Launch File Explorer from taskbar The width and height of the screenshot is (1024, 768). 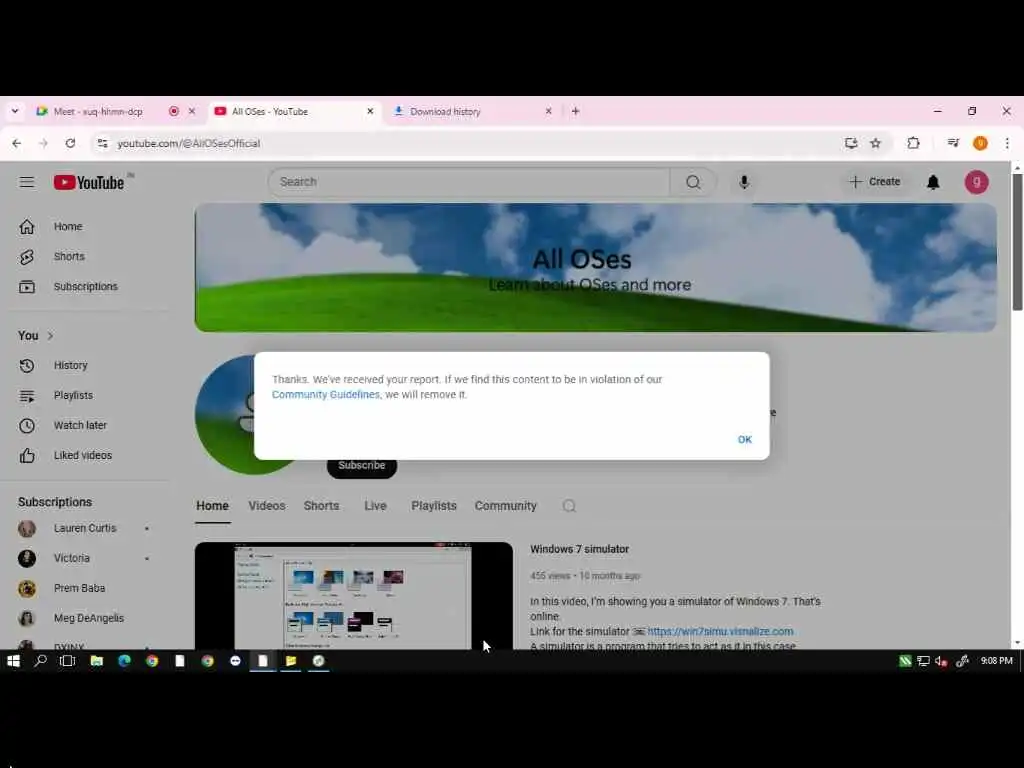coord(97,661)
